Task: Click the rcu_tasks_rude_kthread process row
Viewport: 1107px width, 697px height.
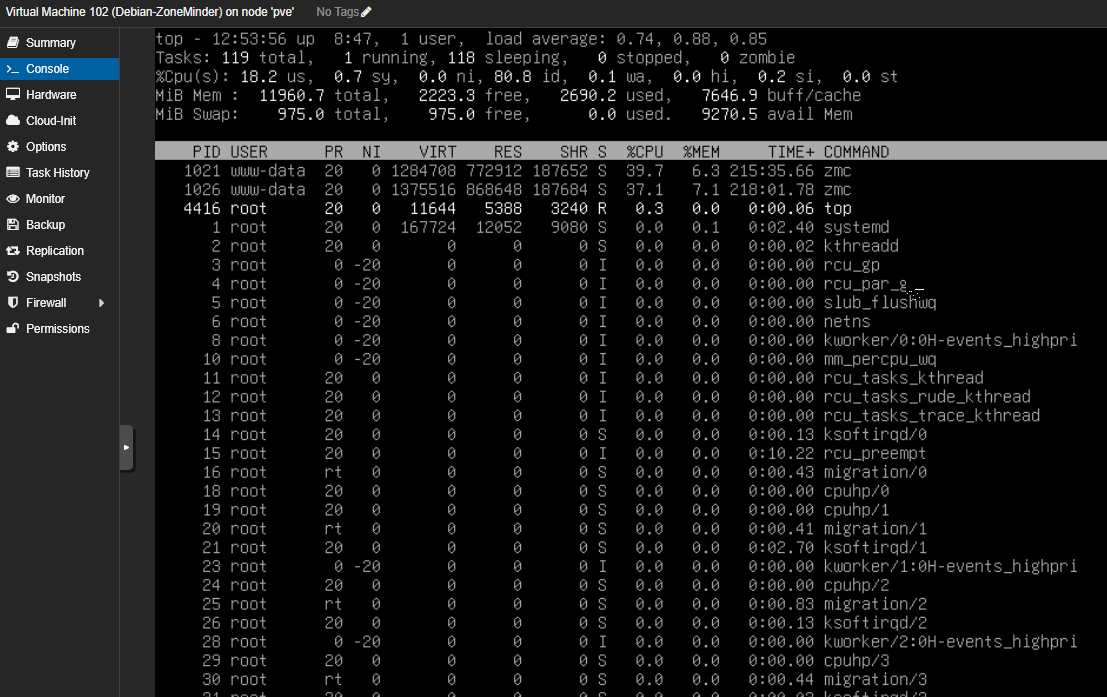Action: [616, 397]
